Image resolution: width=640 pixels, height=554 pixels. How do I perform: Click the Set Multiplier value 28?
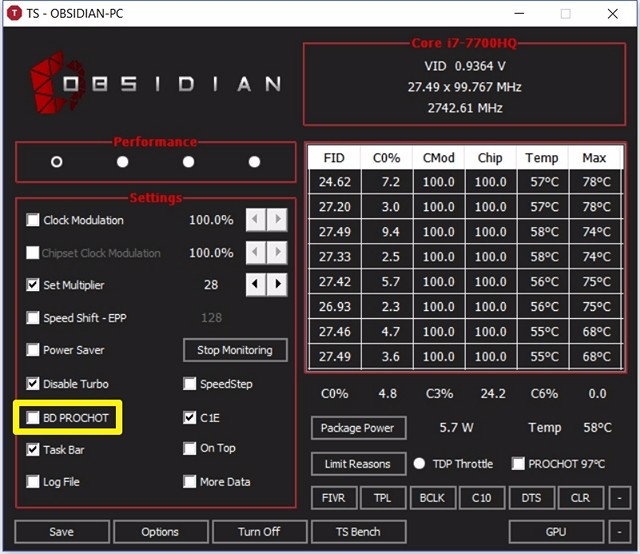(x=211, y=285)
